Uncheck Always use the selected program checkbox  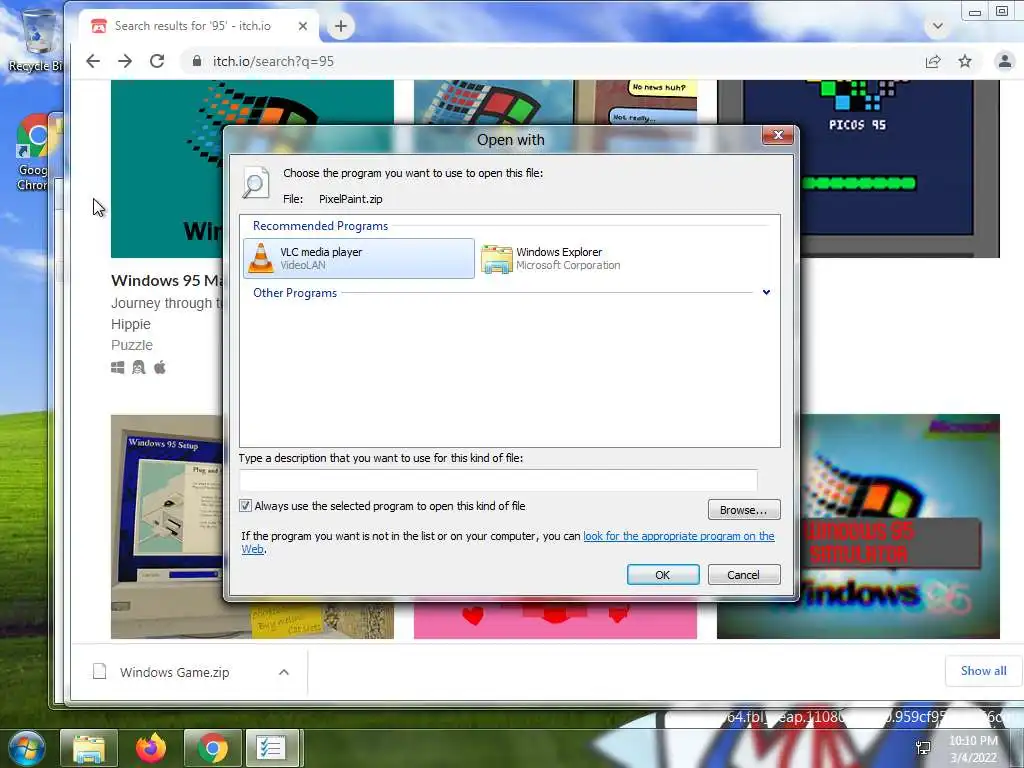tap(246, 505)
